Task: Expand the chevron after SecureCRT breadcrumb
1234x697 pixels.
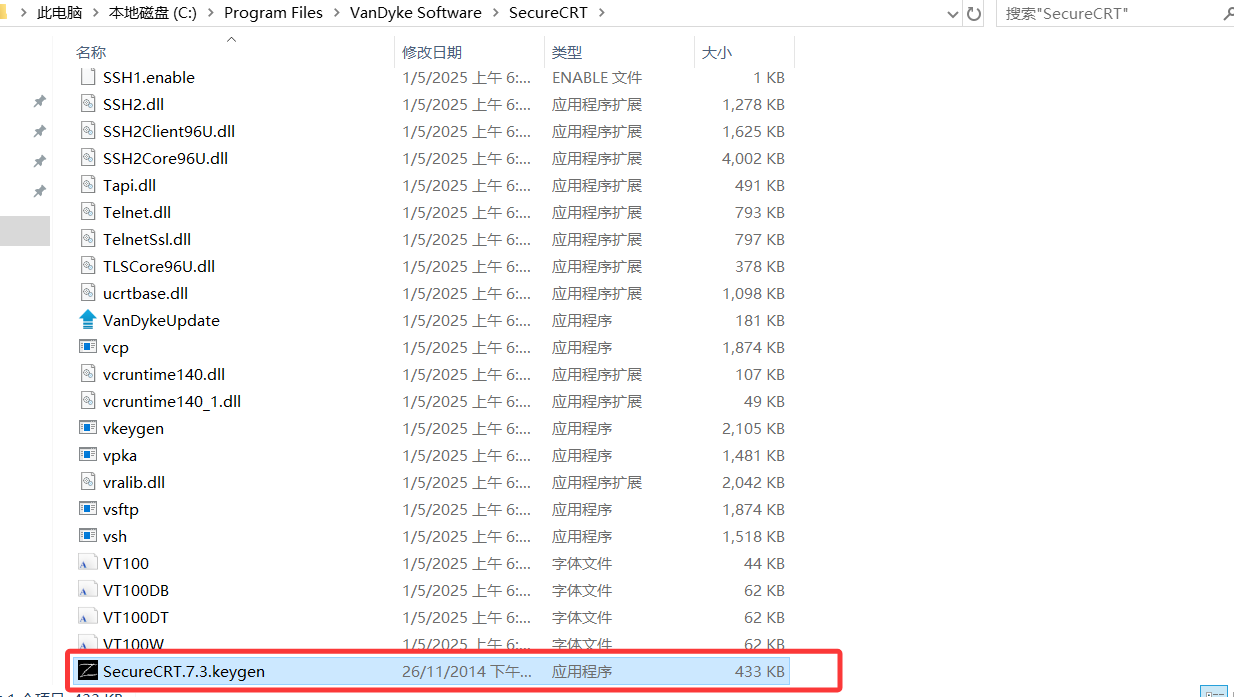Action: coord(601,13)
